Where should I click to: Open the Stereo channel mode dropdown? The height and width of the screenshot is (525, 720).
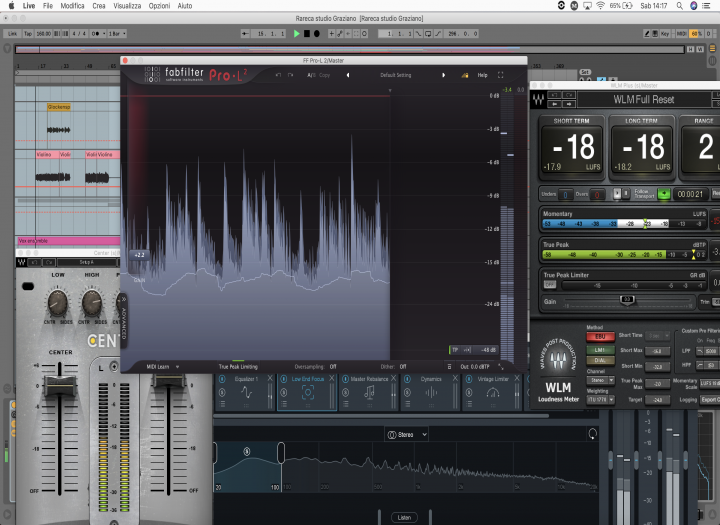(407, 435)
